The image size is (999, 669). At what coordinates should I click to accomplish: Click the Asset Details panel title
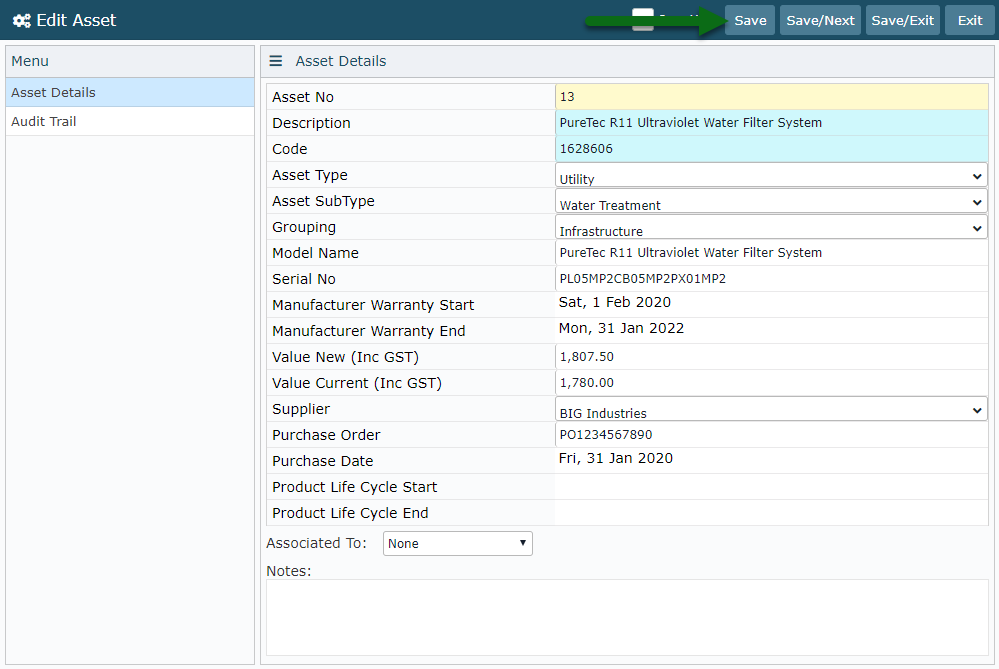(341, 61)
